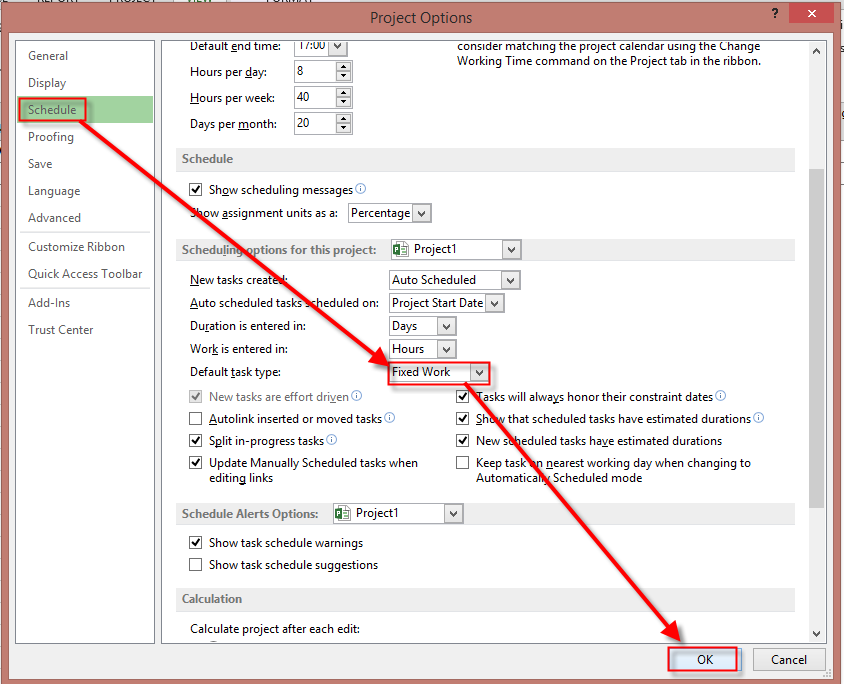
Task: Expand the New tasks created dropdown
Action: 511,280
